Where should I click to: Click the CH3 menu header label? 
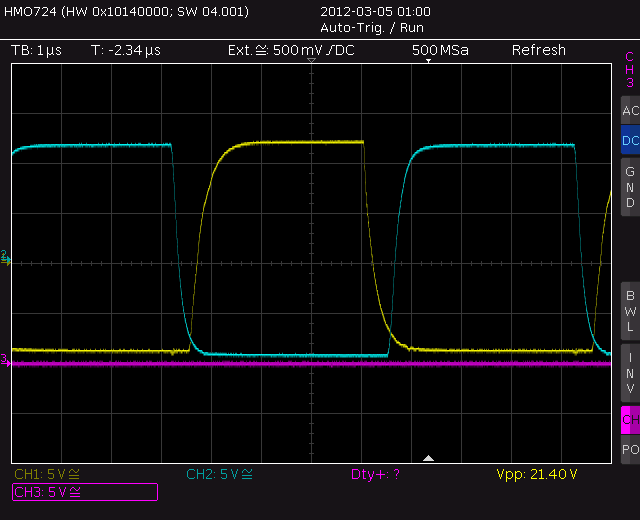[629, 69]
